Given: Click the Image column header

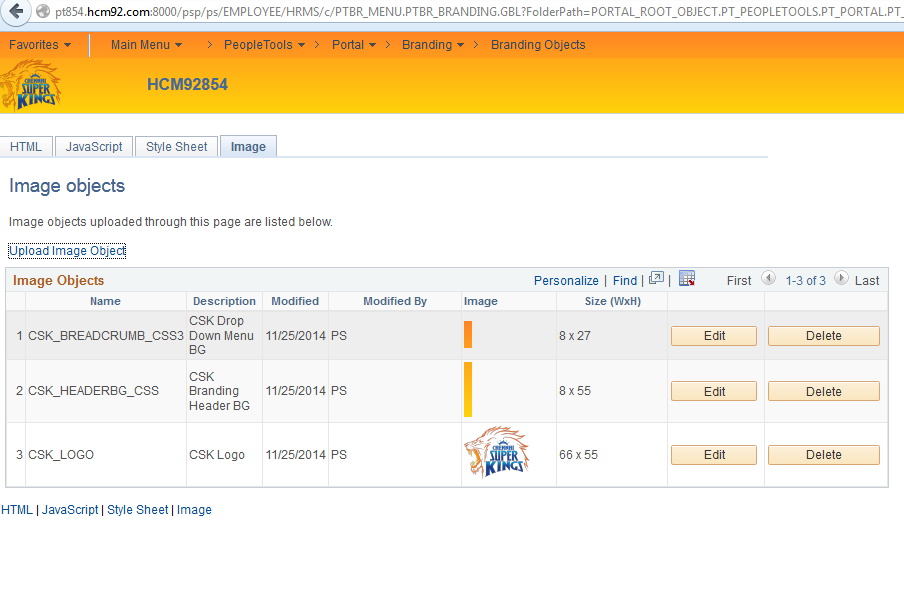Looking at the screenshot, I should click(481, 301).
